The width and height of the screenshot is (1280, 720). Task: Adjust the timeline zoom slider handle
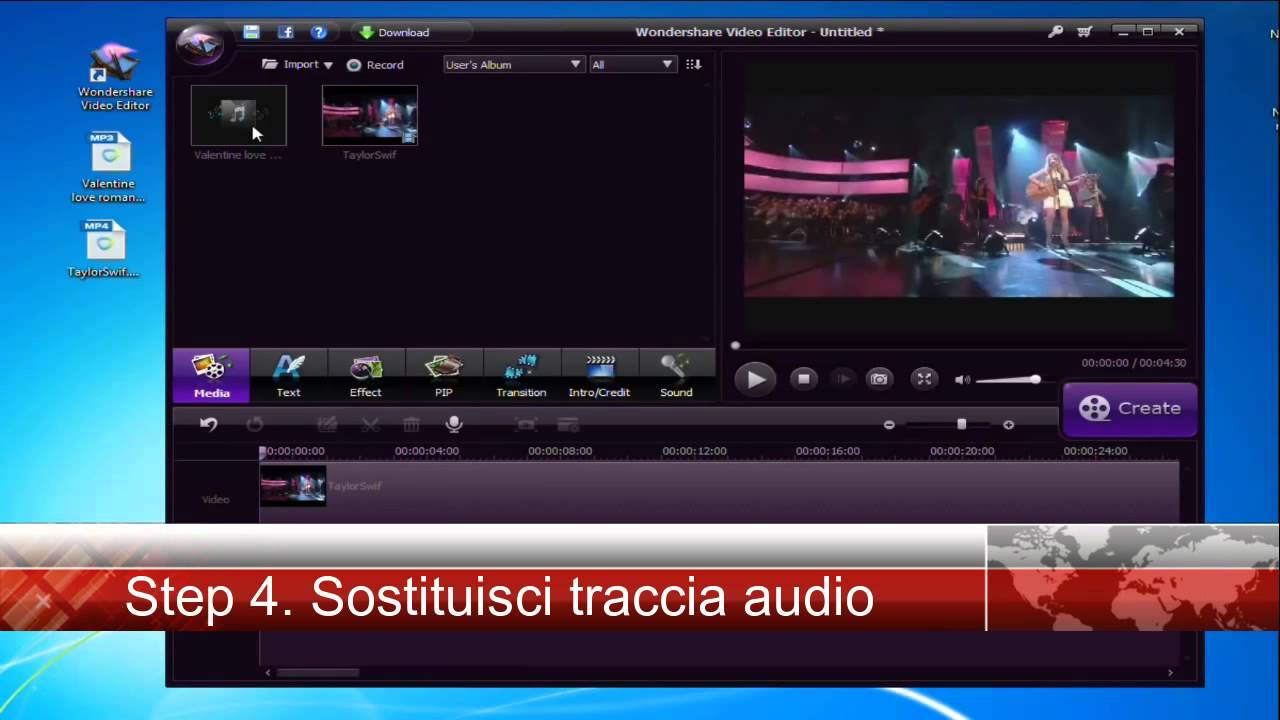(961, 425)
